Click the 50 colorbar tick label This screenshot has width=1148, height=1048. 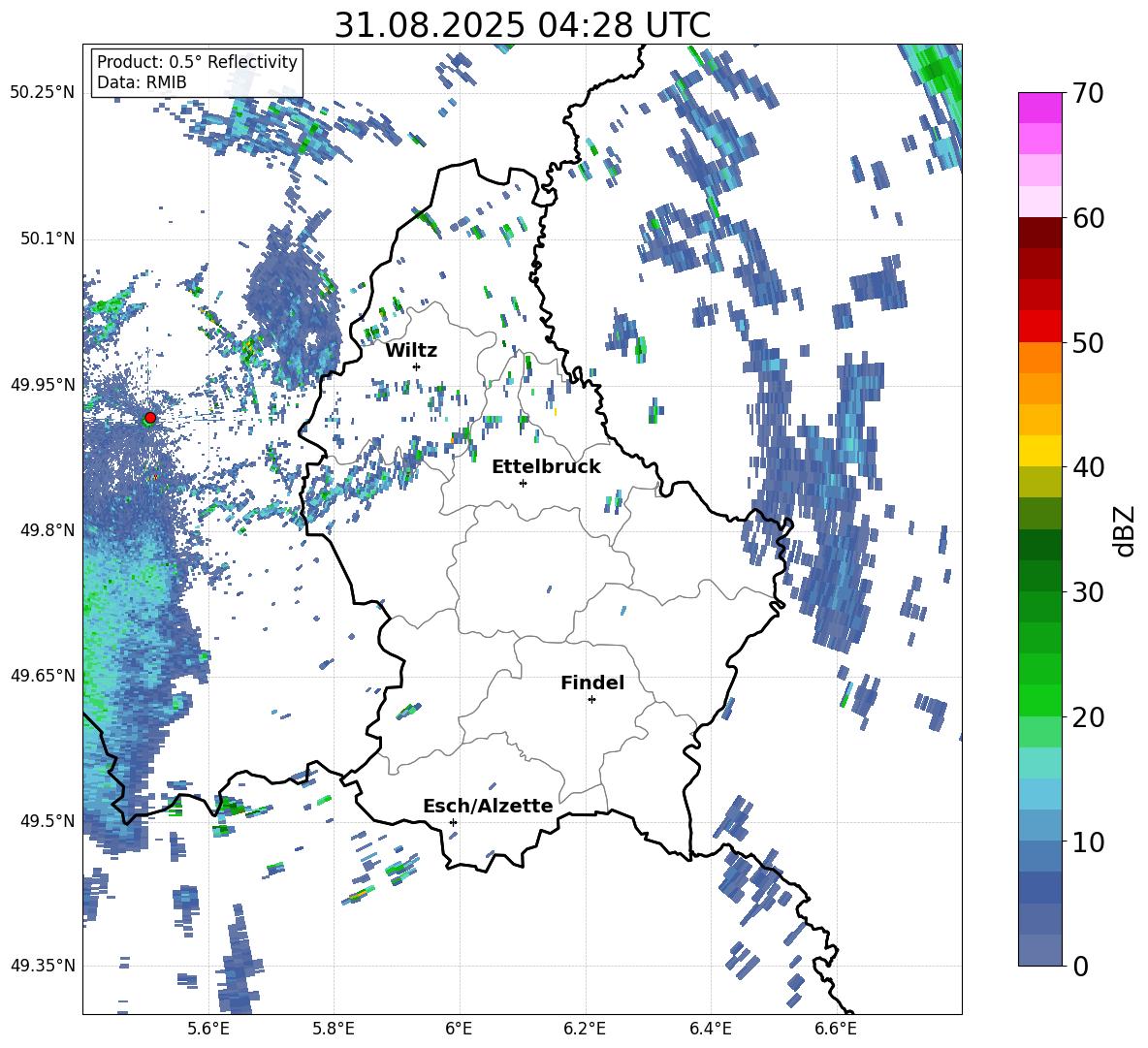coord(1087,343)
